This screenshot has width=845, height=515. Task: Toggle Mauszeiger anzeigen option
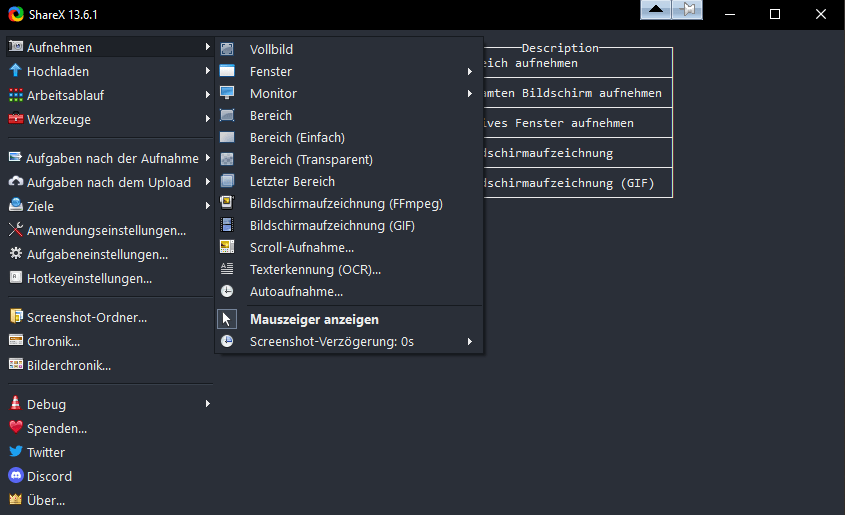click(314, 320)
